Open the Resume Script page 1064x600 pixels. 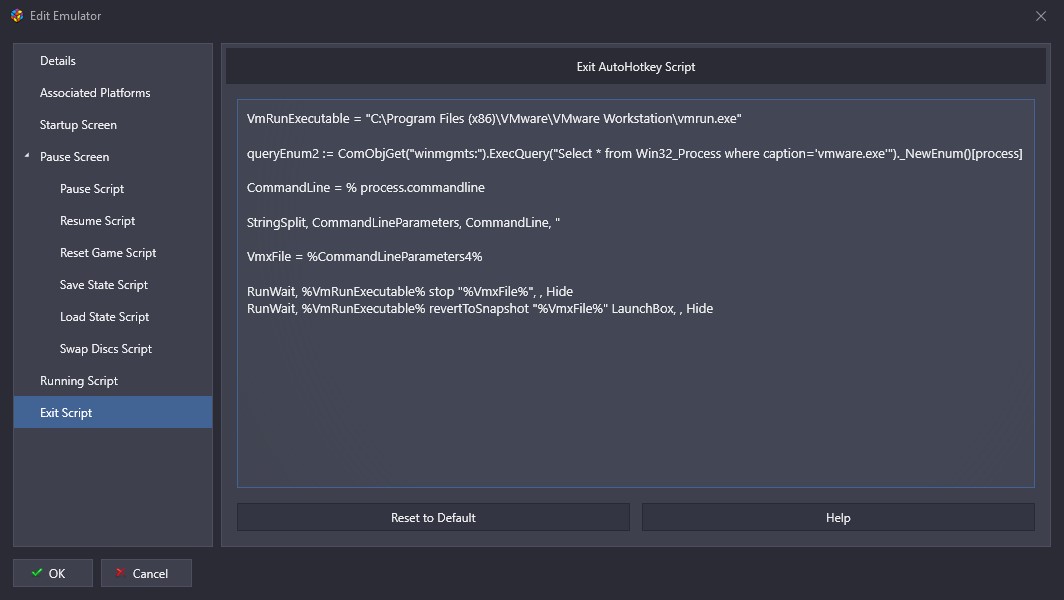(97, 221)
